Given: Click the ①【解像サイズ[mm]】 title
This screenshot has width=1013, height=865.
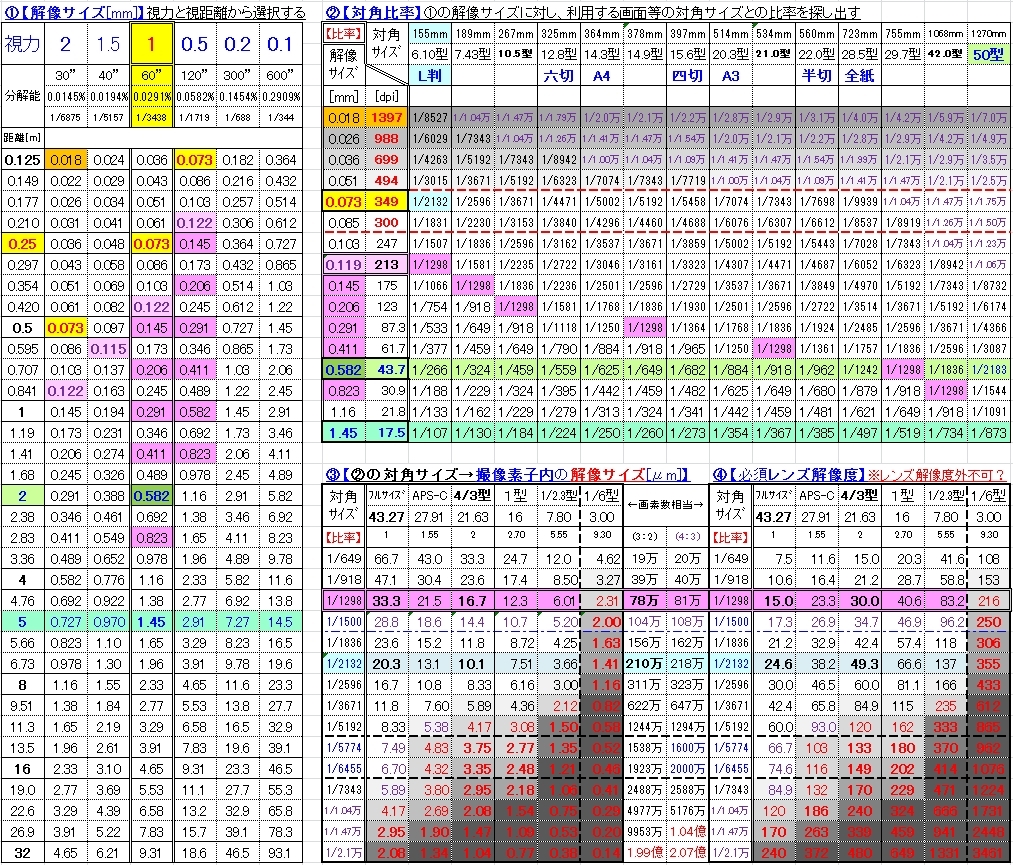Looking at the screenshot, I should pos(74,12).
